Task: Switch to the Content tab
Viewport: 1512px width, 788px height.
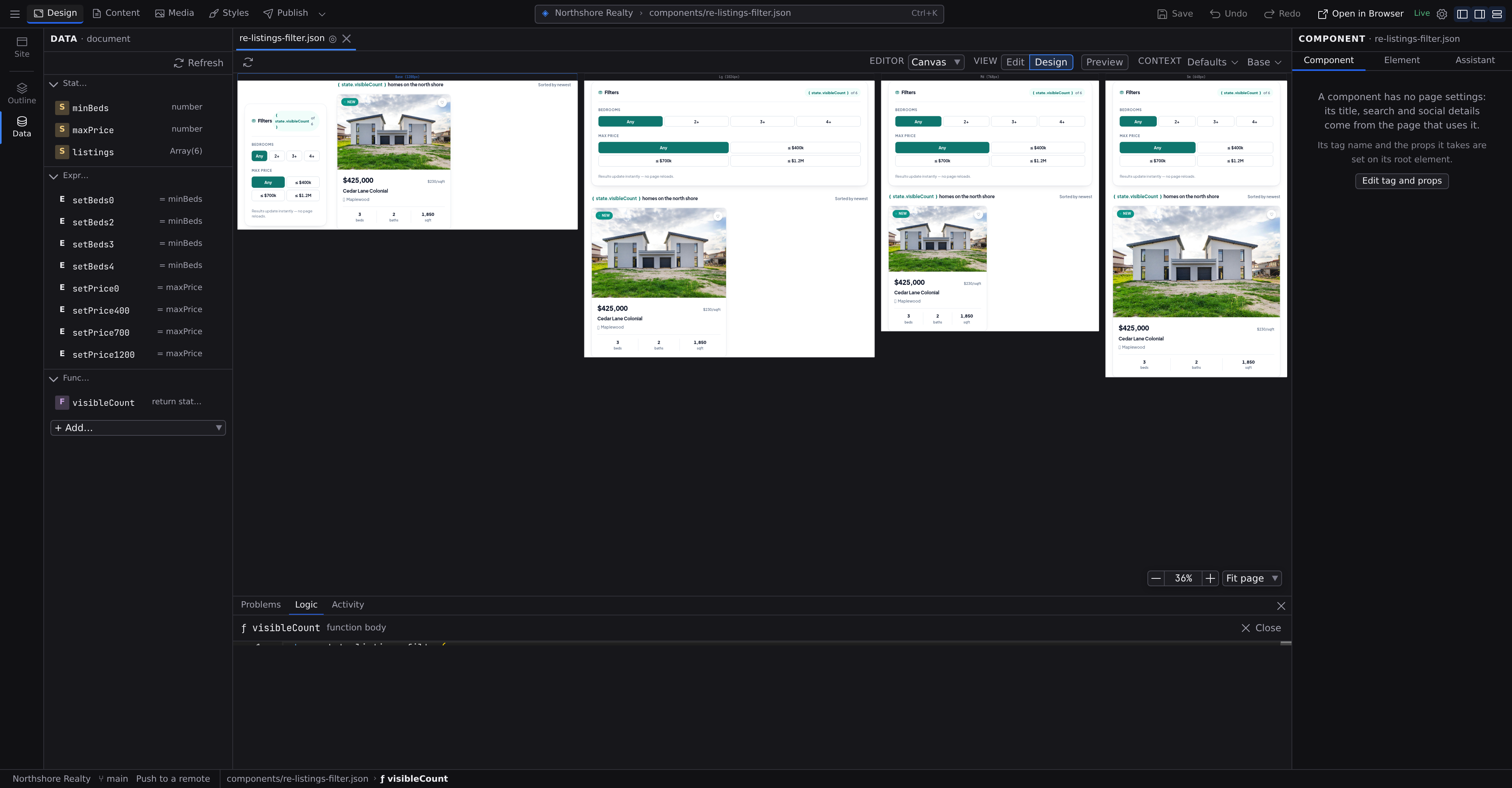Action: click(x=116, y=13)
